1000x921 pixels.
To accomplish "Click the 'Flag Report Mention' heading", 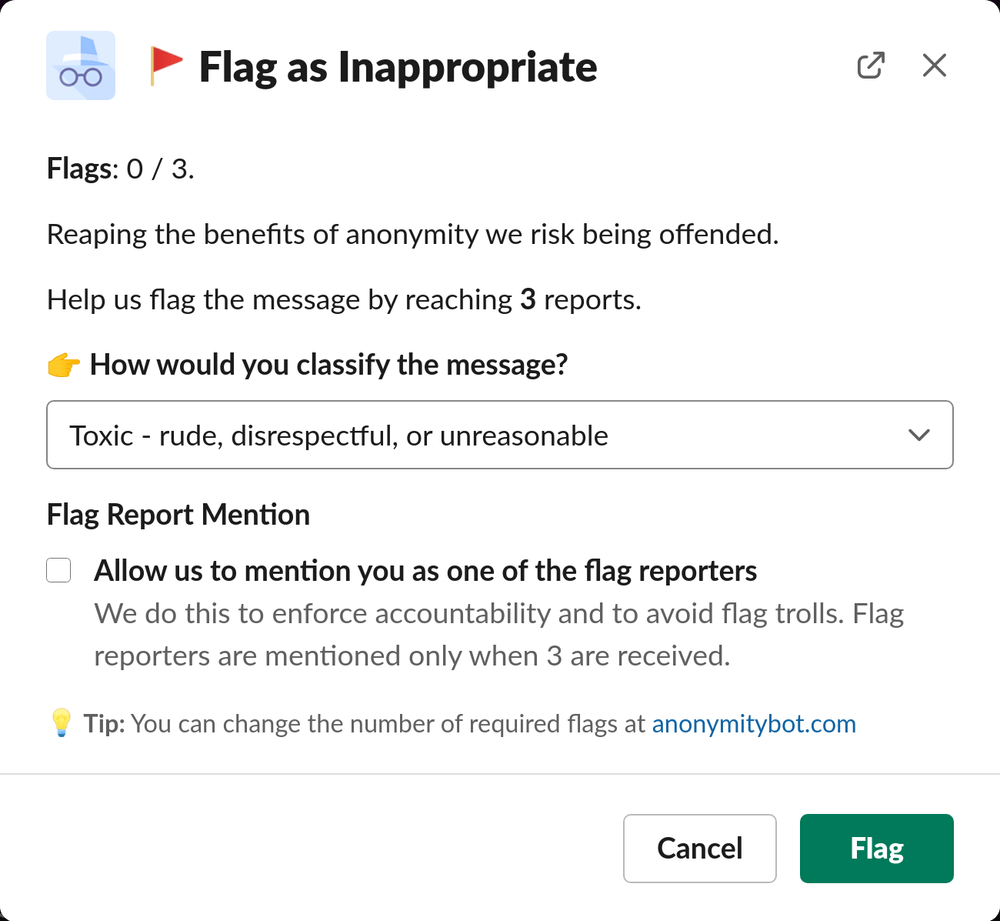I will pyautogui.click(x=177, y=514).
